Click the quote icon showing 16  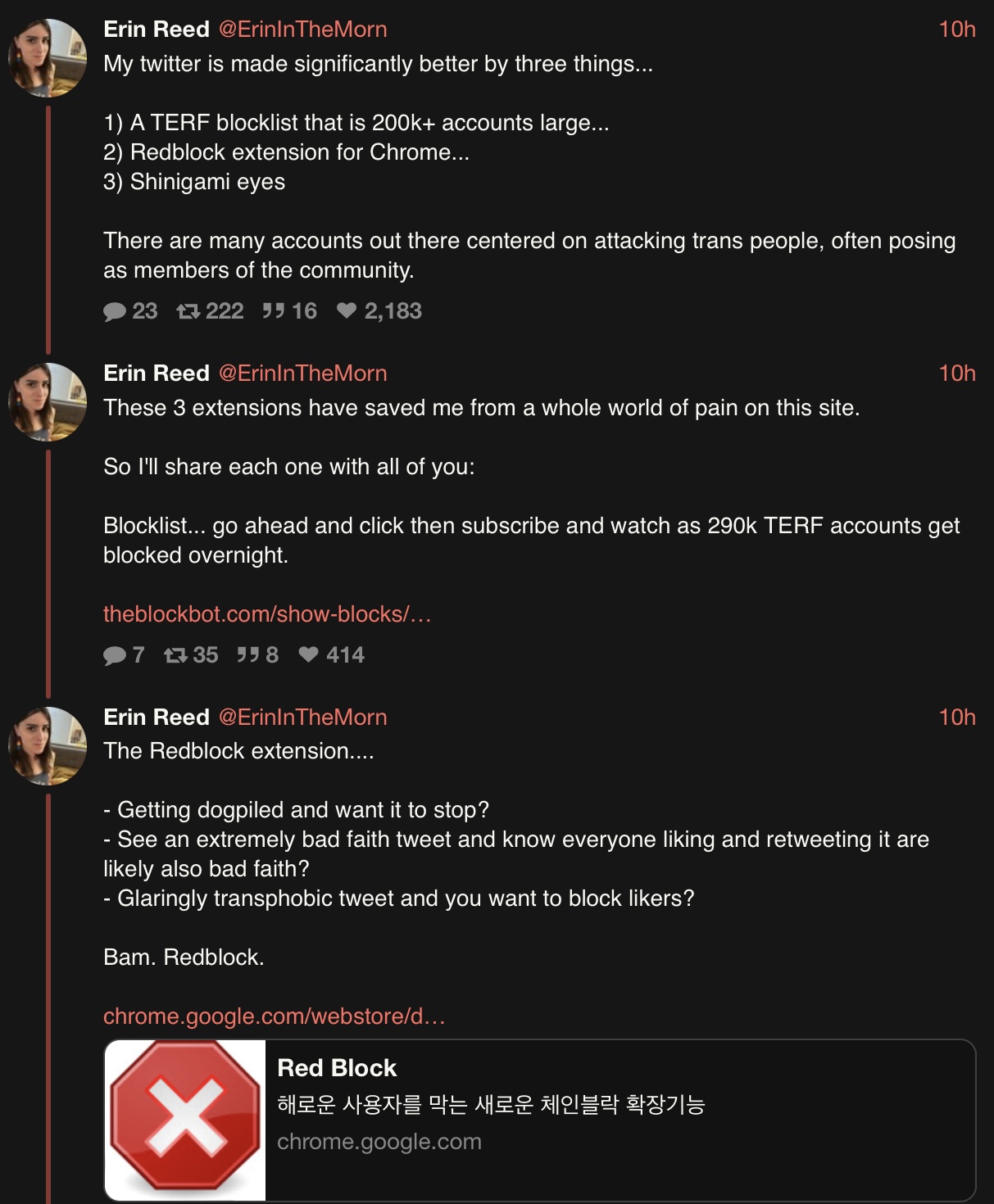[x=274, y=311]
